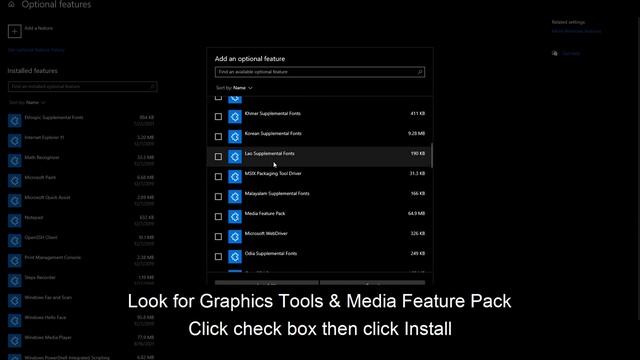Screen dimensions: 640x360
Task: Click the Microsoft Quick Assist installed icon
Action: tap(15, 200)
